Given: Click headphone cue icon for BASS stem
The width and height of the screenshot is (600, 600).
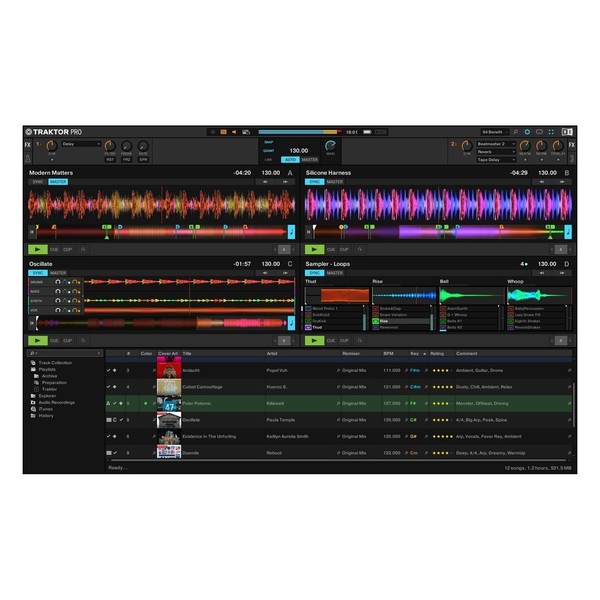Looking at the screenshot, I should [58, 292].
